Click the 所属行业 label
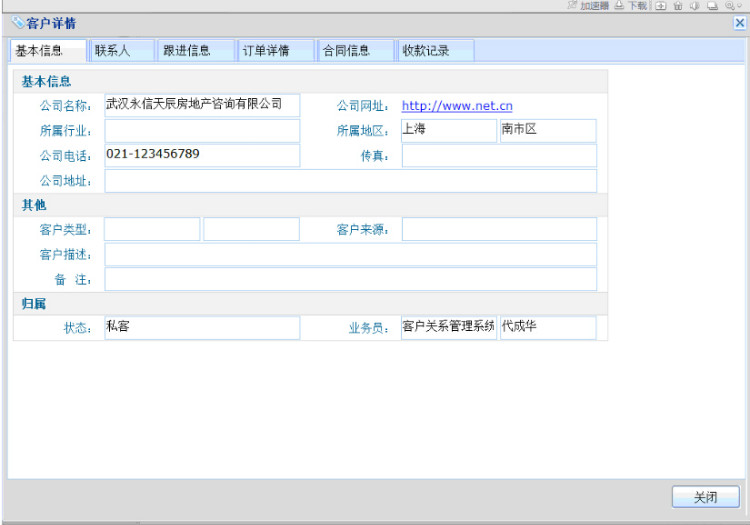This screenshot has height=525, width=750. [66, 131]
